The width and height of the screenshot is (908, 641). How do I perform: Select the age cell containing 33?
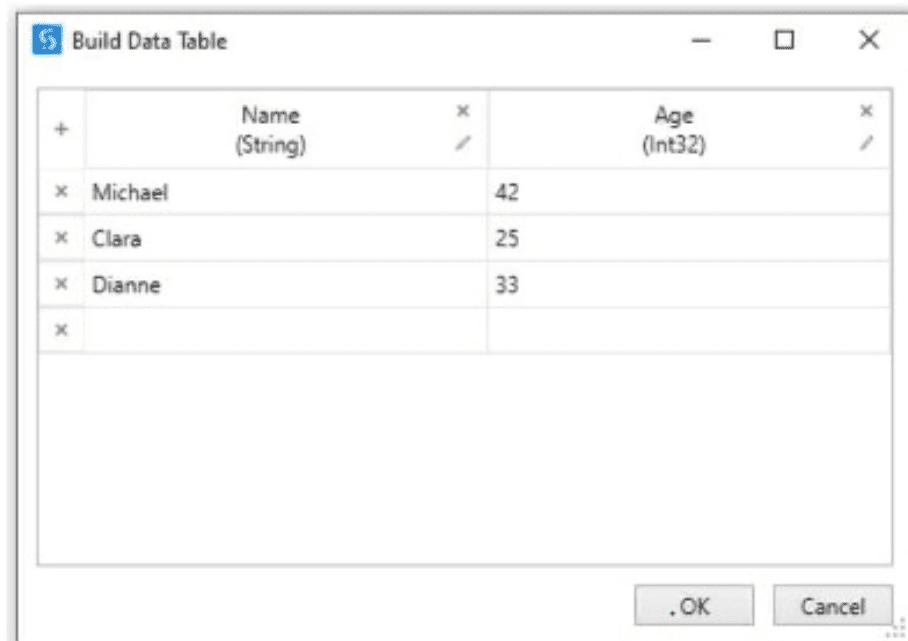coord(689,284)
